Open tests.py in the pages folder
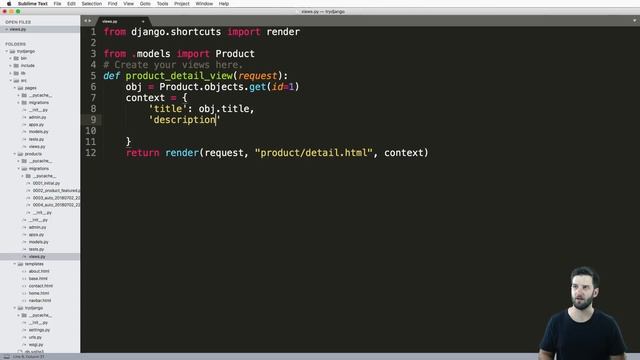Viewport: 640px width, 360px height. tap(36, 139)
